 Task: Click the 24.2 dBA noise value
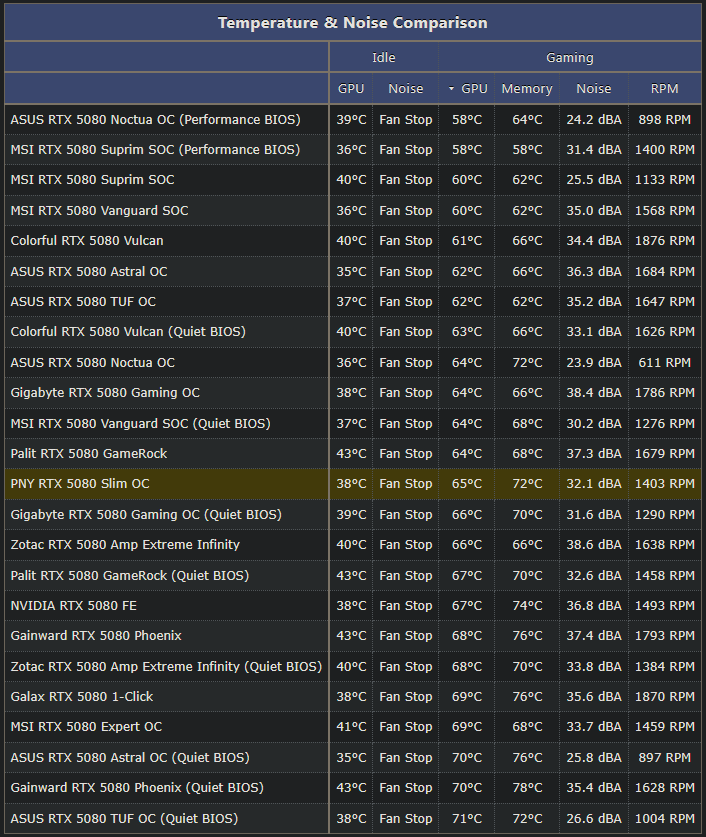pyautogui.click(x=593, y=120)
